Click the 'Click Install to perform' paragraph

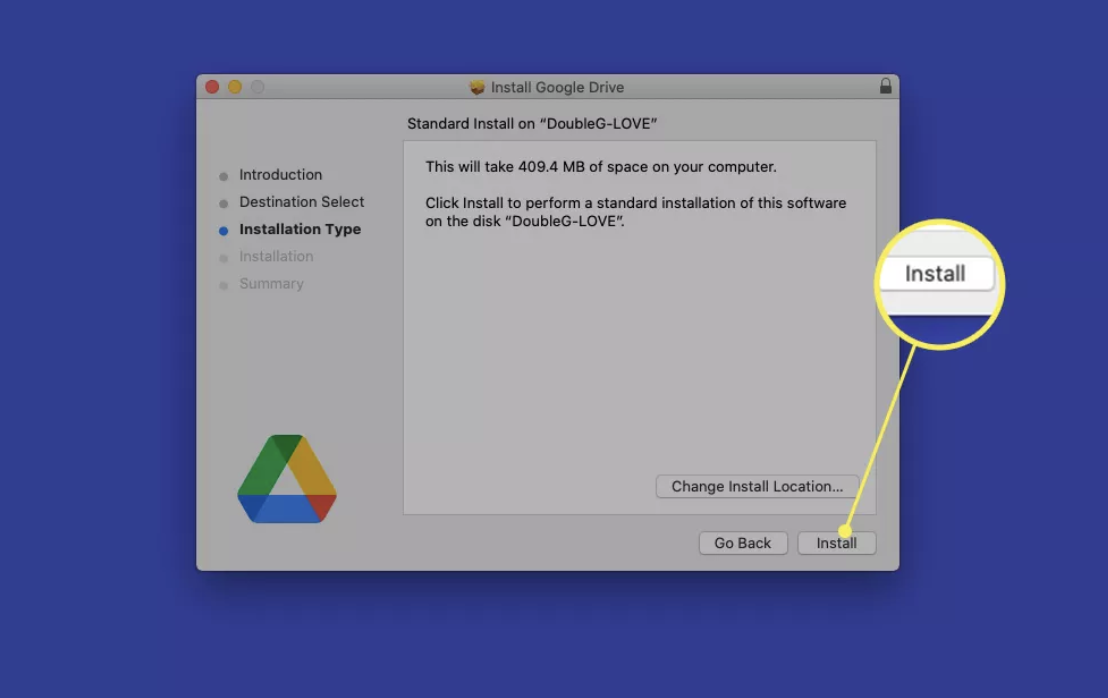635,212
